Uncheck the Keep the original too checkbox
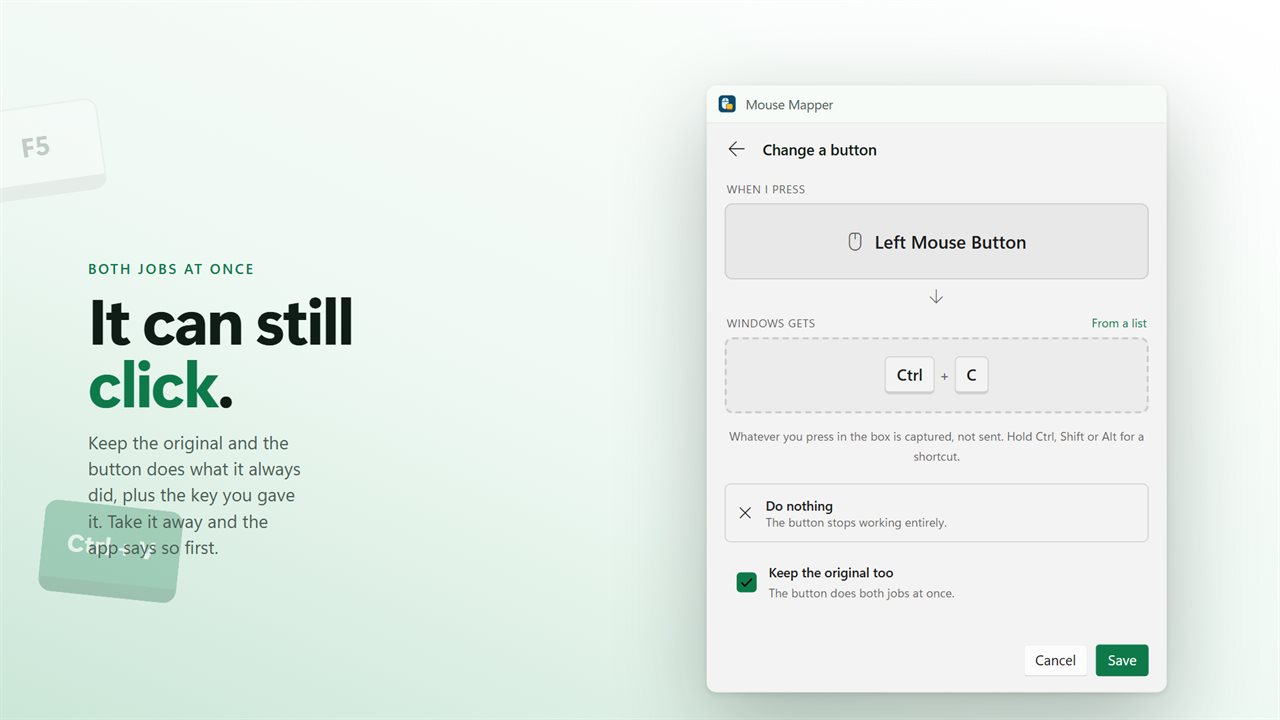 point(747,582)
